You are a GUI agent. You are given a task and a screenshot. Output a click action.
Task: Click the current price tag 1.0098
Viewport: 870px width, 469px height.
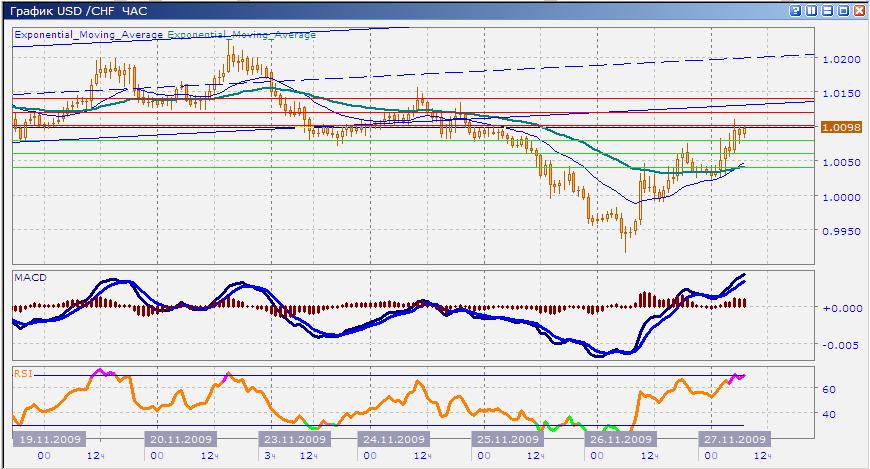(840, 128)
